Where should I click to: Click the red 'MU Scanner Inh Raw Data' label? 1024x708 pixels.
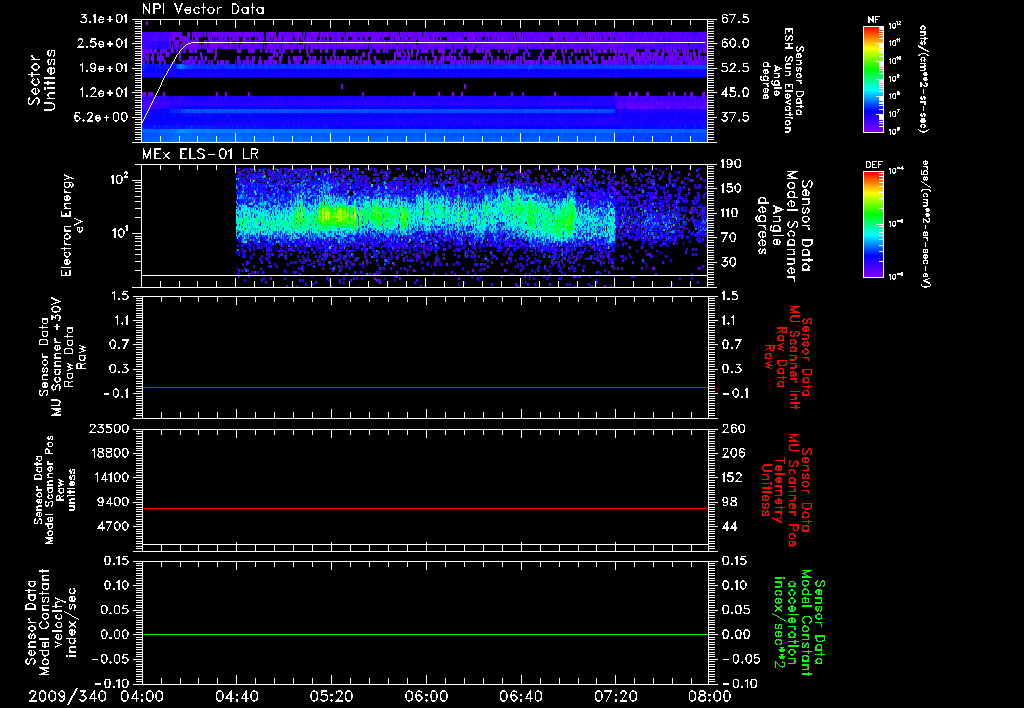tap(789, 357)
